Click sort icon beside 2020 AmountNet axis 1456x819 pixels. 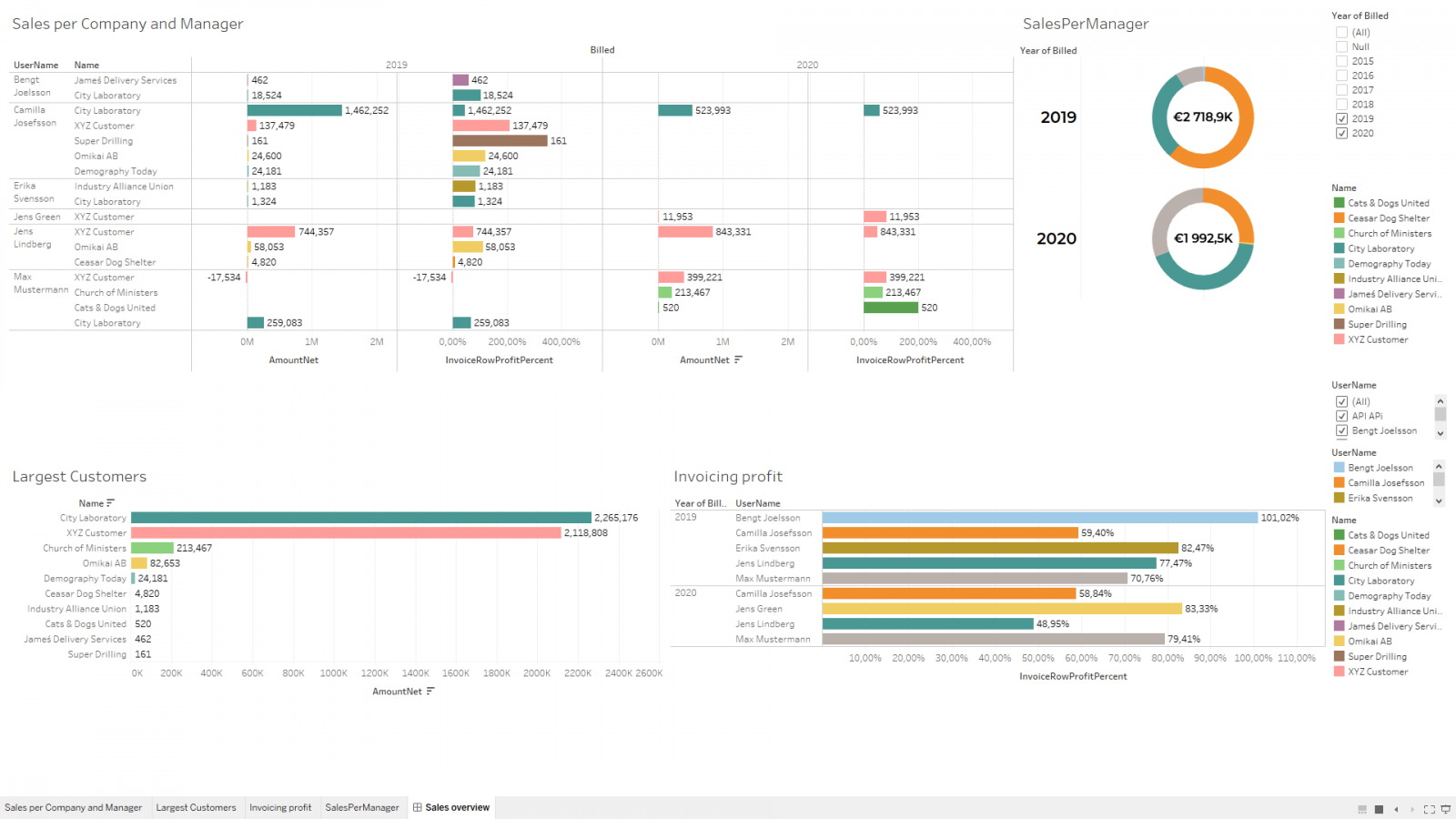click(738, 360)
